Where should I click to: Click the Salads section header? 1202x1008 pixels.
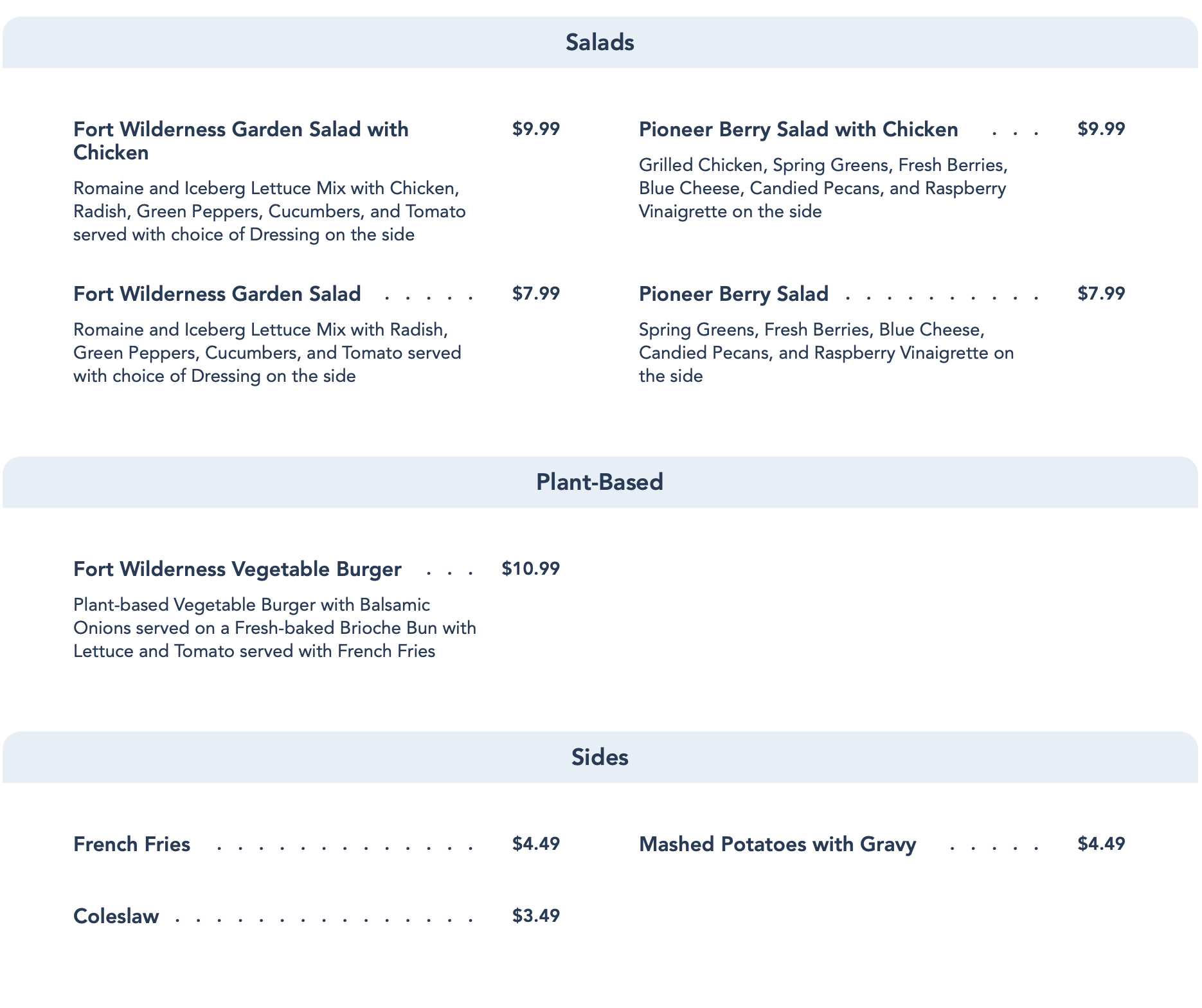pyautogui.click(x=600, y=42)
